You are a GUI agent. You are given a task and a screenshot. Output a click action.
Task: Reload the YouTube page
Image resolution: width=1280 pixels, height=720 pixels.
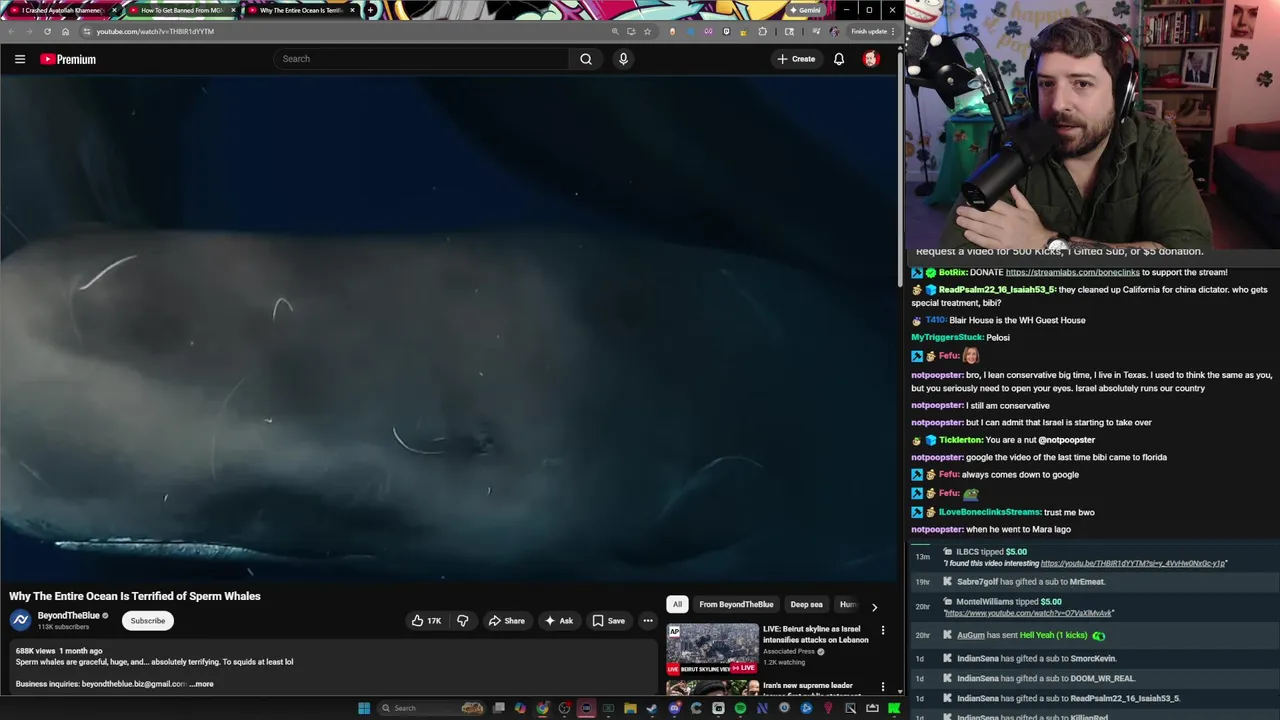click(x=47, y=31)
